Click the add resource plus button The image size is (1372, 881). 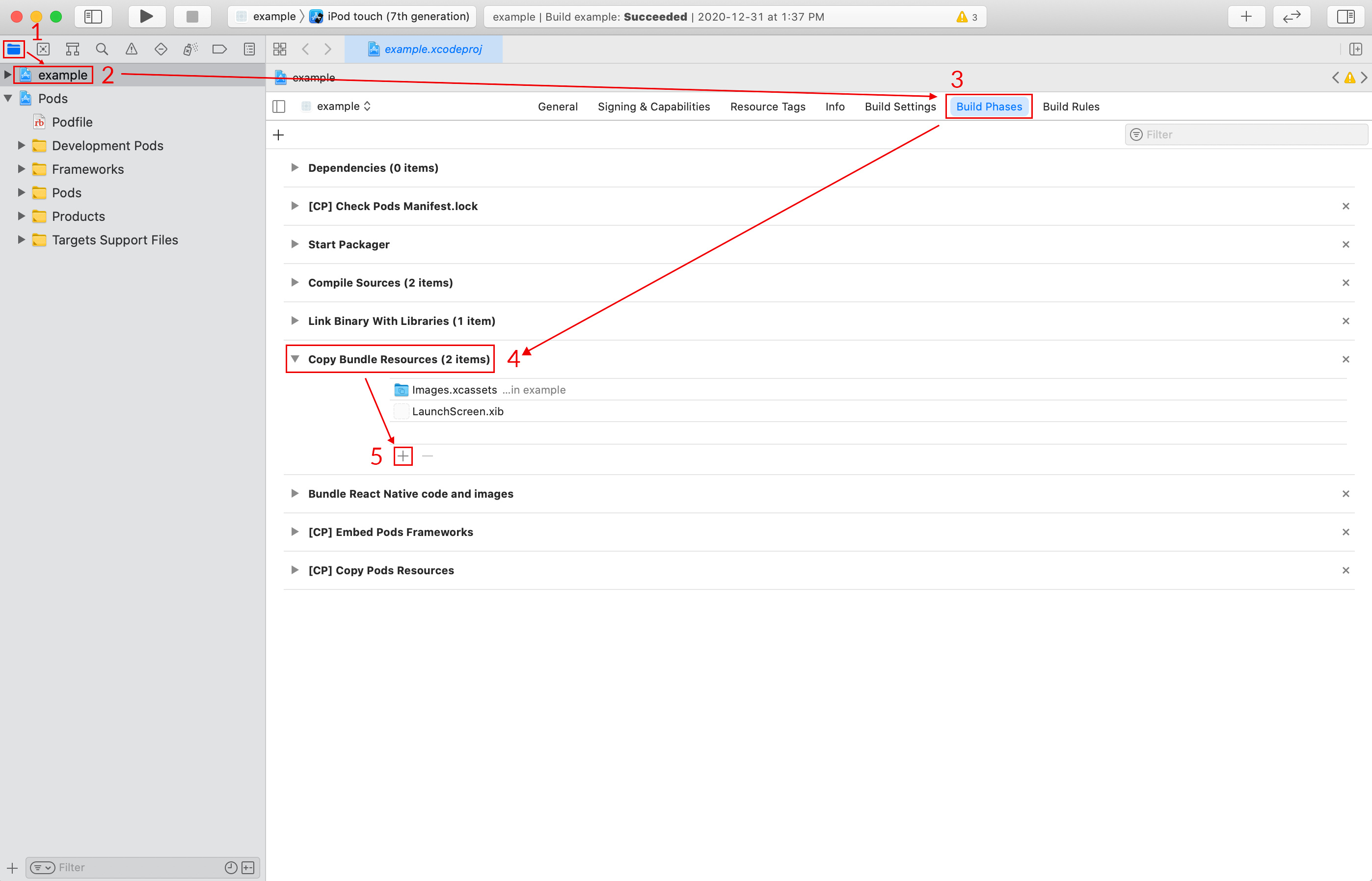point(403,456)
